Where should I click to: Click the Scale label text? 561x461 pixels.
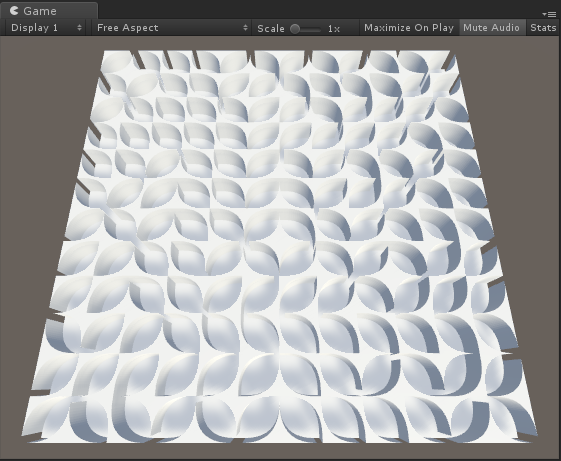coord(271,28)
